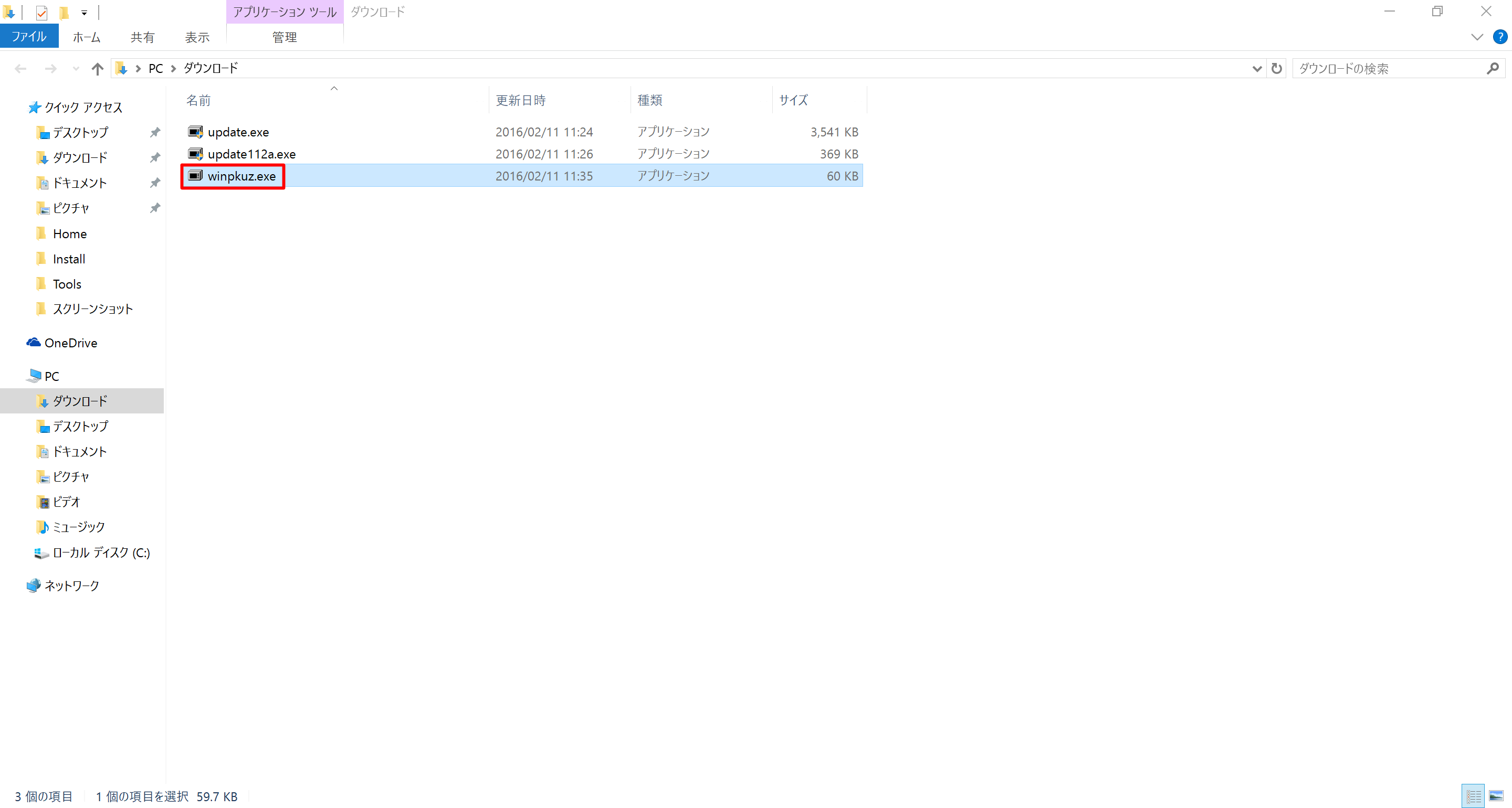The image size is (1512, 808).
Task: Open the ミュージック folder
Action: click(x=79, y=527)
